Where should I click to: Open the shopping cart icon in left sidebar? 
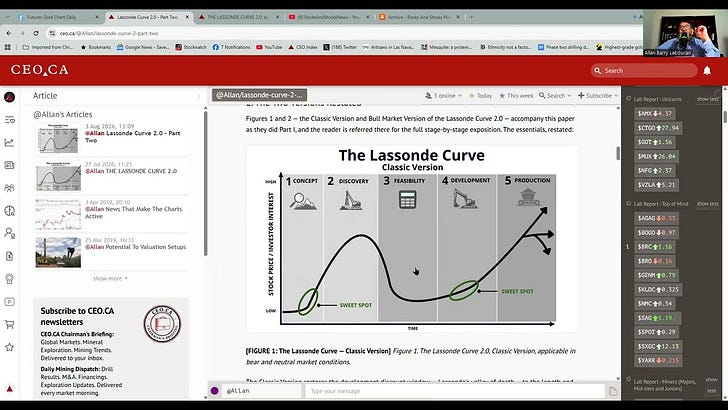click(9, 325)
